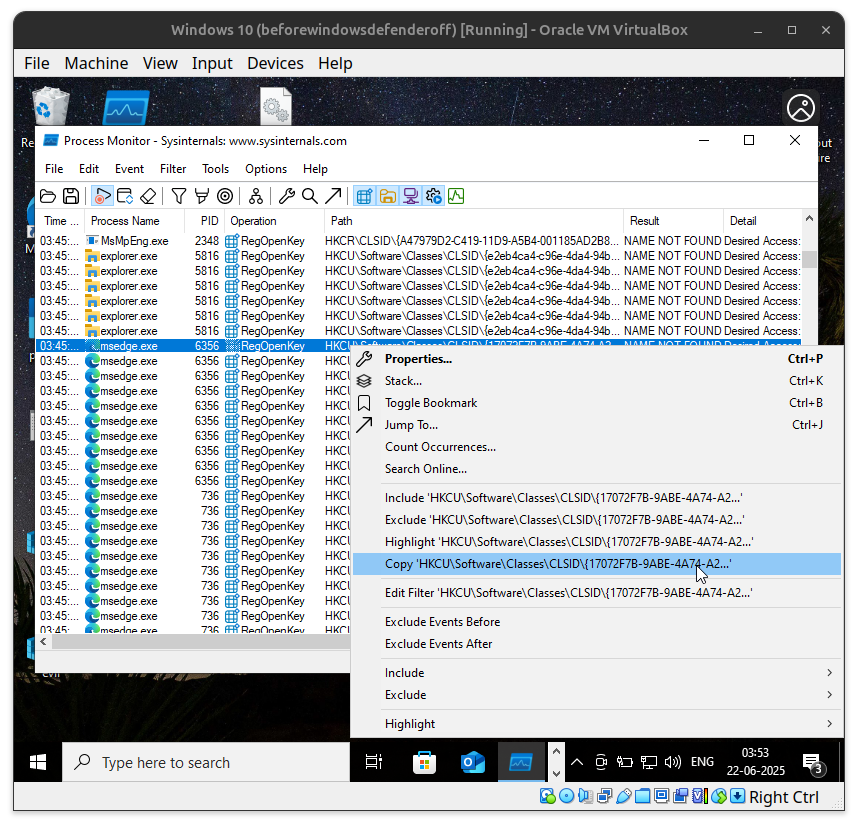Select Properties... in the context menu
The height and width of the screenshot is (827, 858).
pos(596,359)
